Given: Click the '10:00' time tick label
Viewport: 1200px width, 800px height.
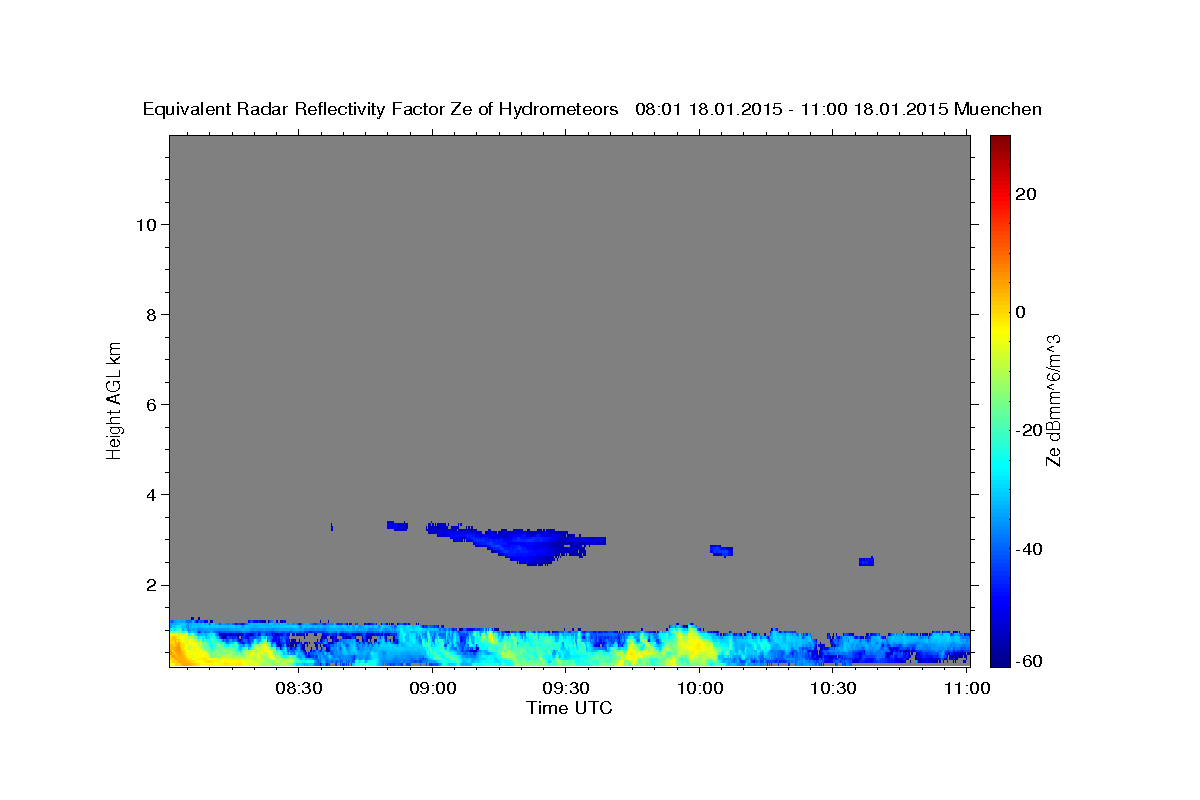Looking at the screenshot, I should (700, 688).
